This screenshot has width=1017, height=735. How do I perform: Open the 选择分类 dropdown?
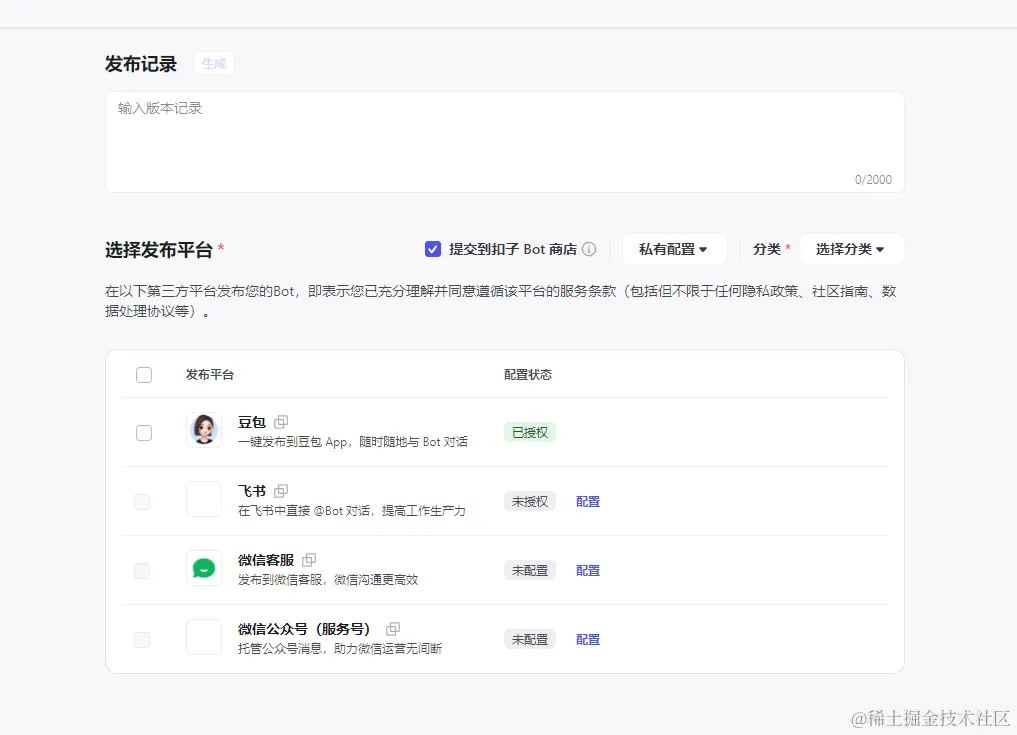coord(850,249)
